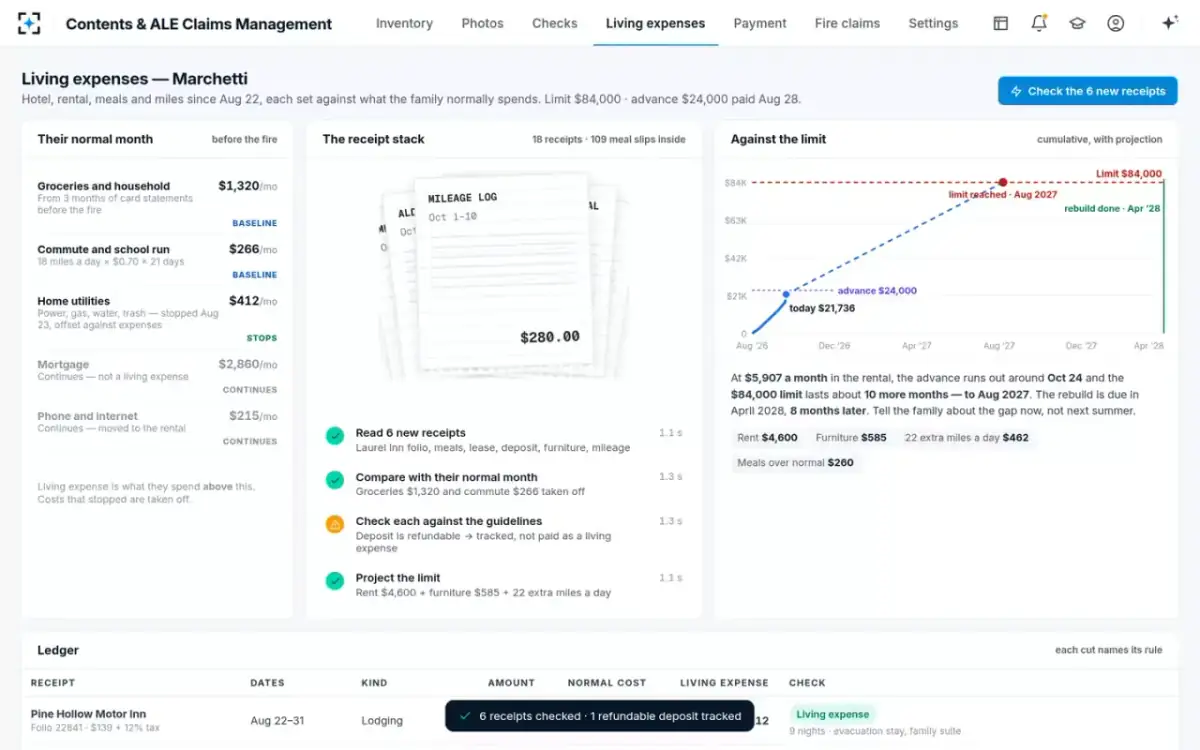Viewport: 1200px width, 750px height.
Task: Click the Limit $84,000 chart label
Action: (x=1129, y=174)
